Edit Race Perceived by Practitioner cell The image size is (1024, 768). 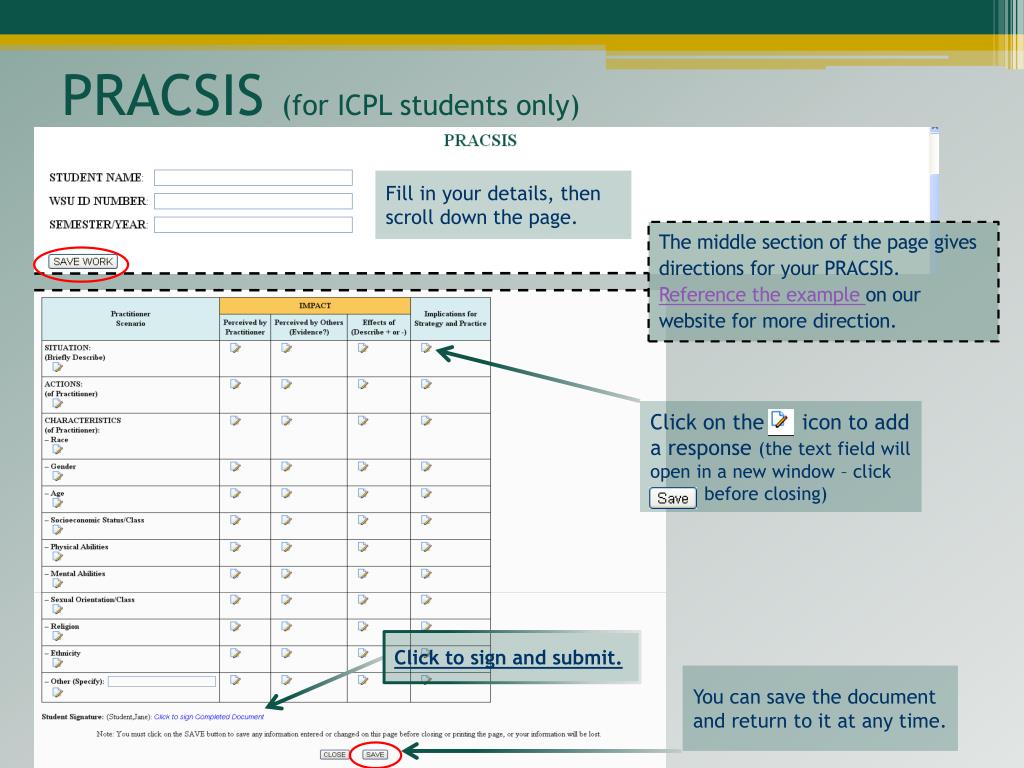tap(236, 421)
